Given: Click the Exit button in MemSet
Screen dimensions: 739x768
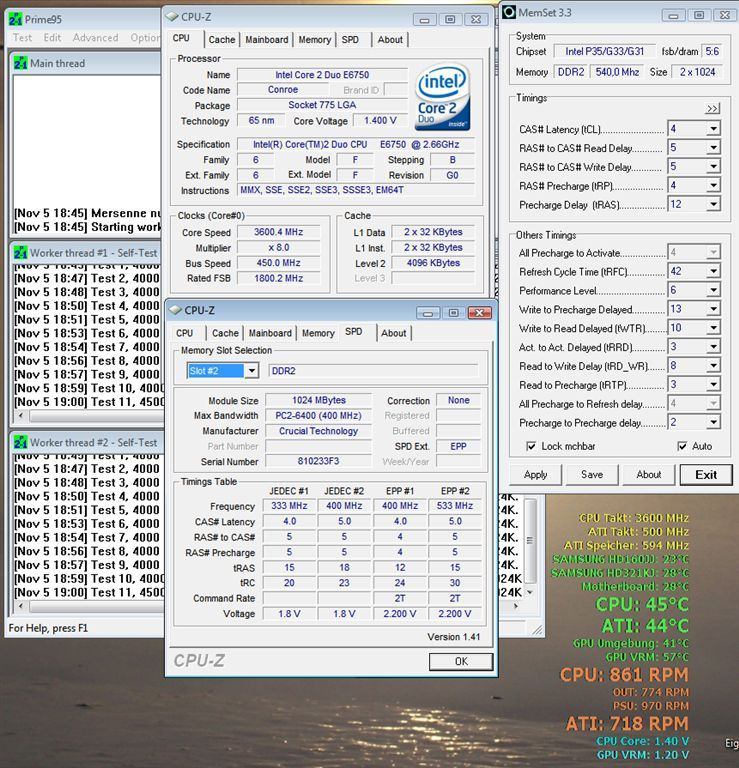Looking at the screenshot, I should [x=706, y=475].
